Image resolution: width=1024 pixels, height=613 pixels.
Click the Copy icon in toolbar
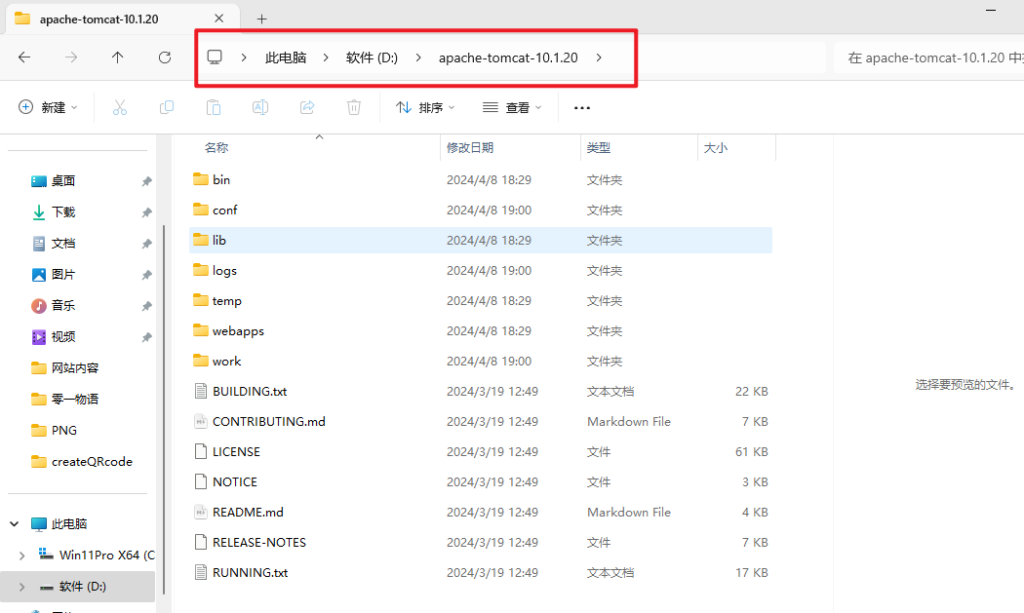click(167, 107)
